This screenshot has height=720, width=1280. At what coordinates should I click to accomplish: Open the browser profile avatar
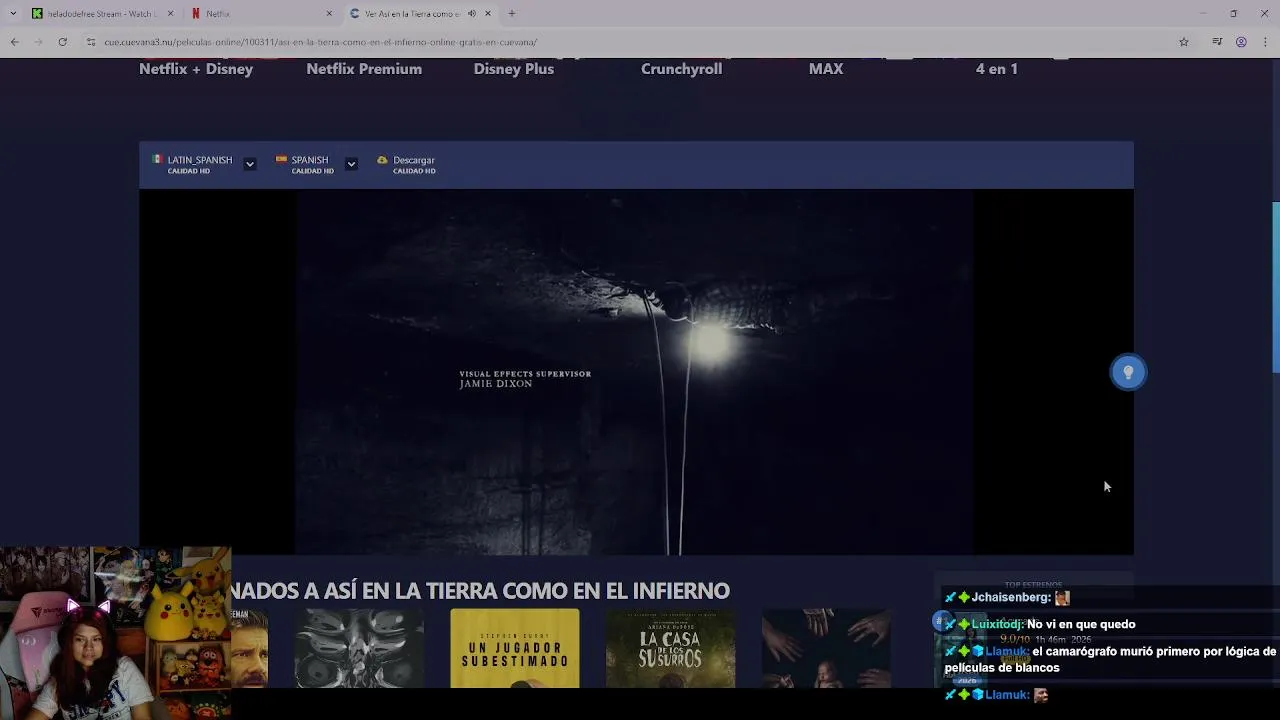pyautogui.click(x=1241, y=42)
